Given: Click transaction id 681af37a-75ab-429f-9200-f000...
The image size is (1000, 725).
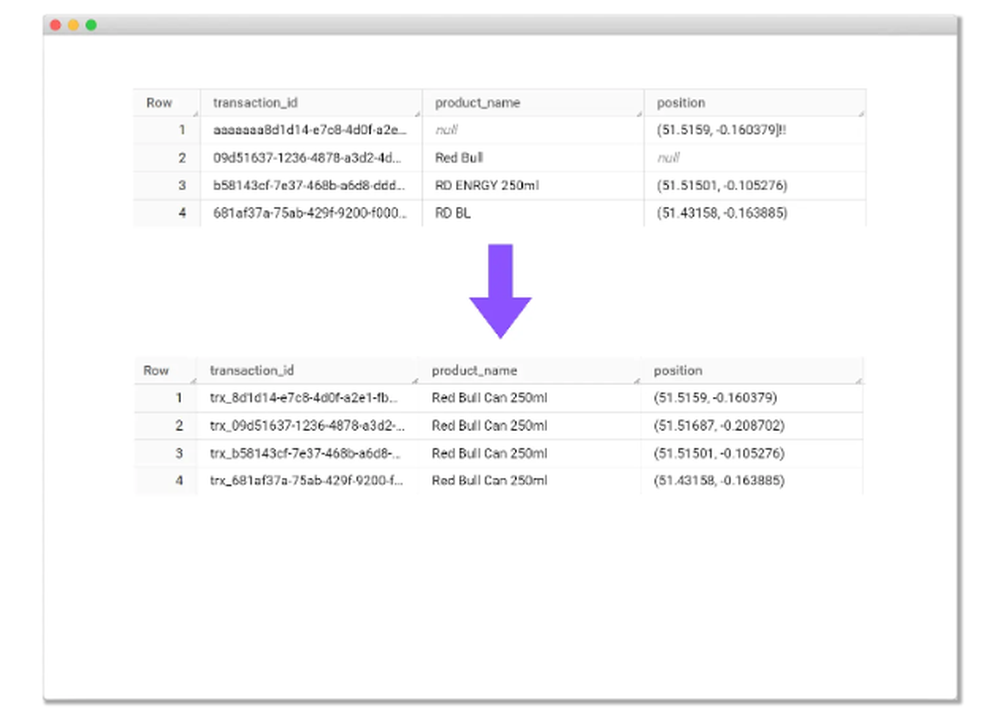Looking at the screenshot, I should (309, 213).
